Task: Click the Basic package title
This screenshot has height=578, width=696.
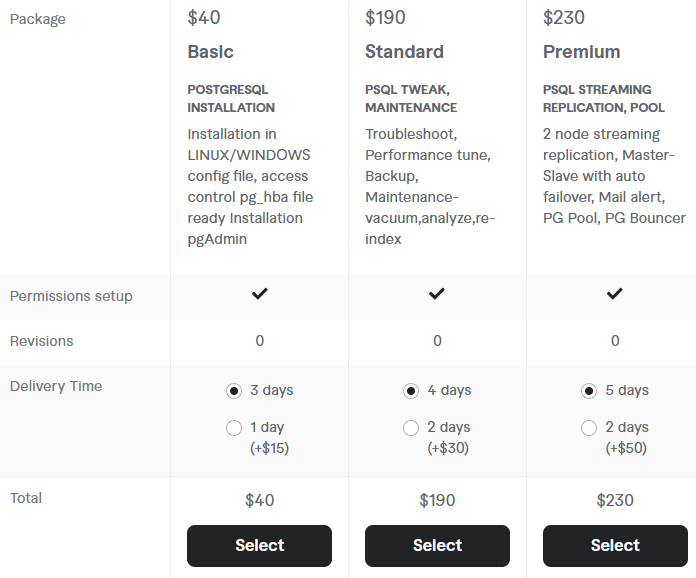Action: click(210, 52)
